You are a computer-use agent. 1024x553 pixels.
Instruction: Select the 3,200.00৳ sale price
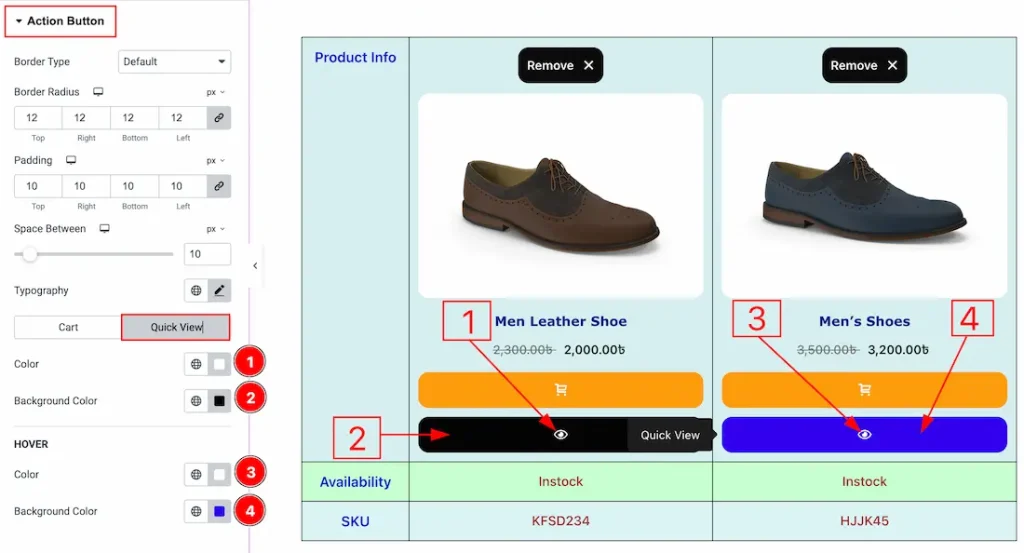pos(898,350)
